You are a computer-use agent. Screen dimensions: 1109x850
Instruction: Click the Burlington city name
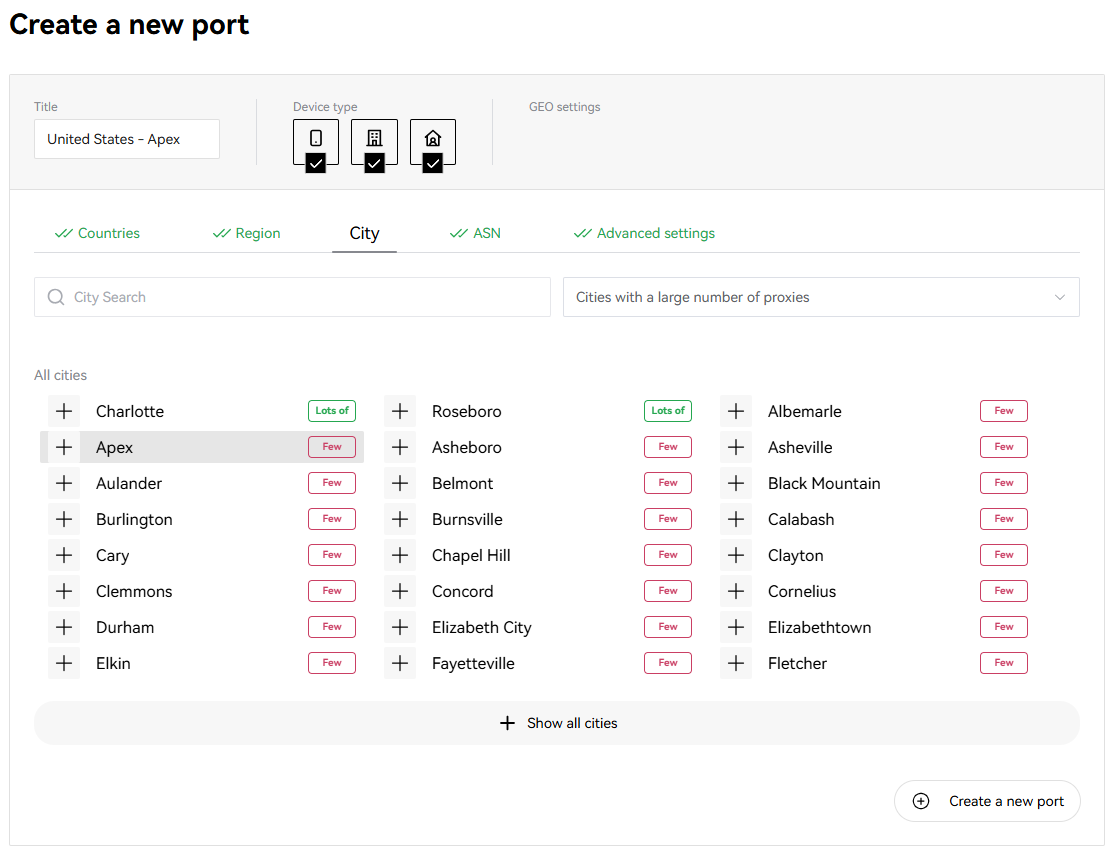tap(134, 520)
